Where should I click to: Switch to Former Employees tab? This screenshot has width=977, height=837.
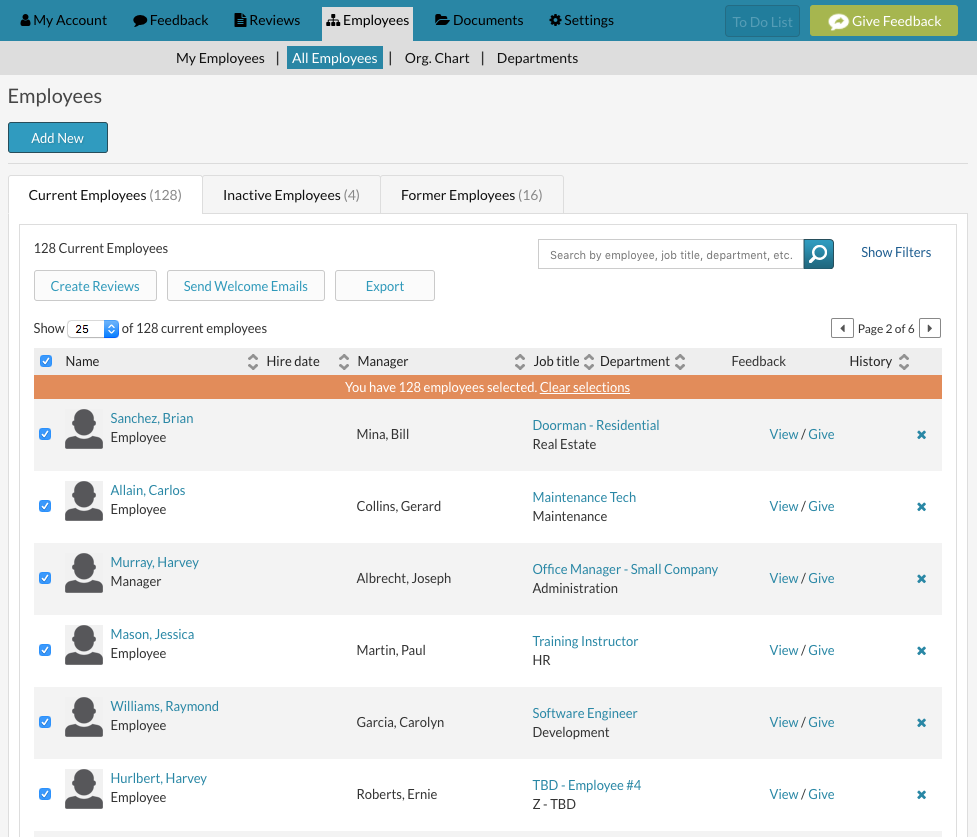click(x=472, y=195)
